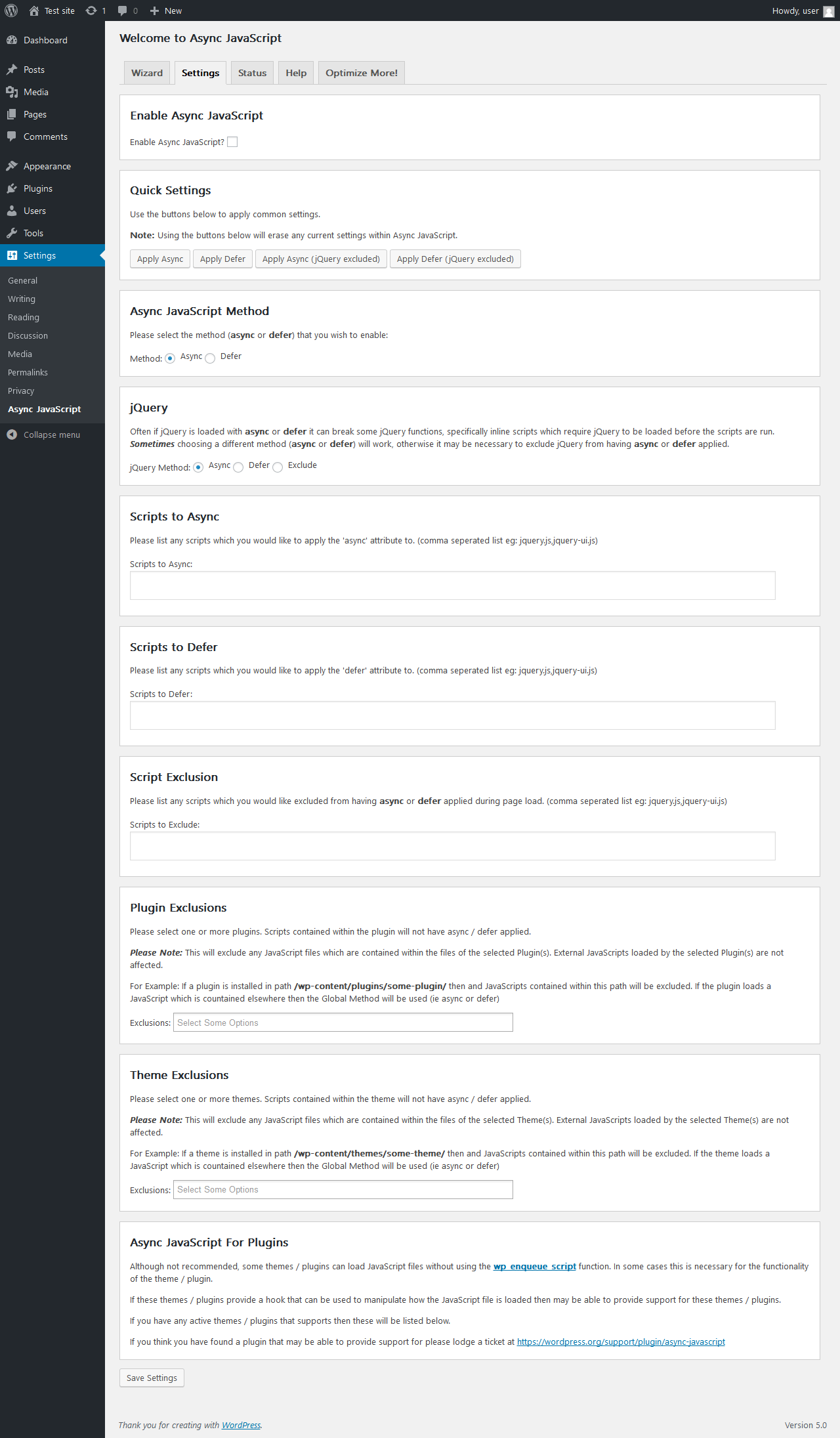The width and height of the screenshot is (840, 1438).
Task: Click the Scripts to Exclude text field
Action: 452,846
